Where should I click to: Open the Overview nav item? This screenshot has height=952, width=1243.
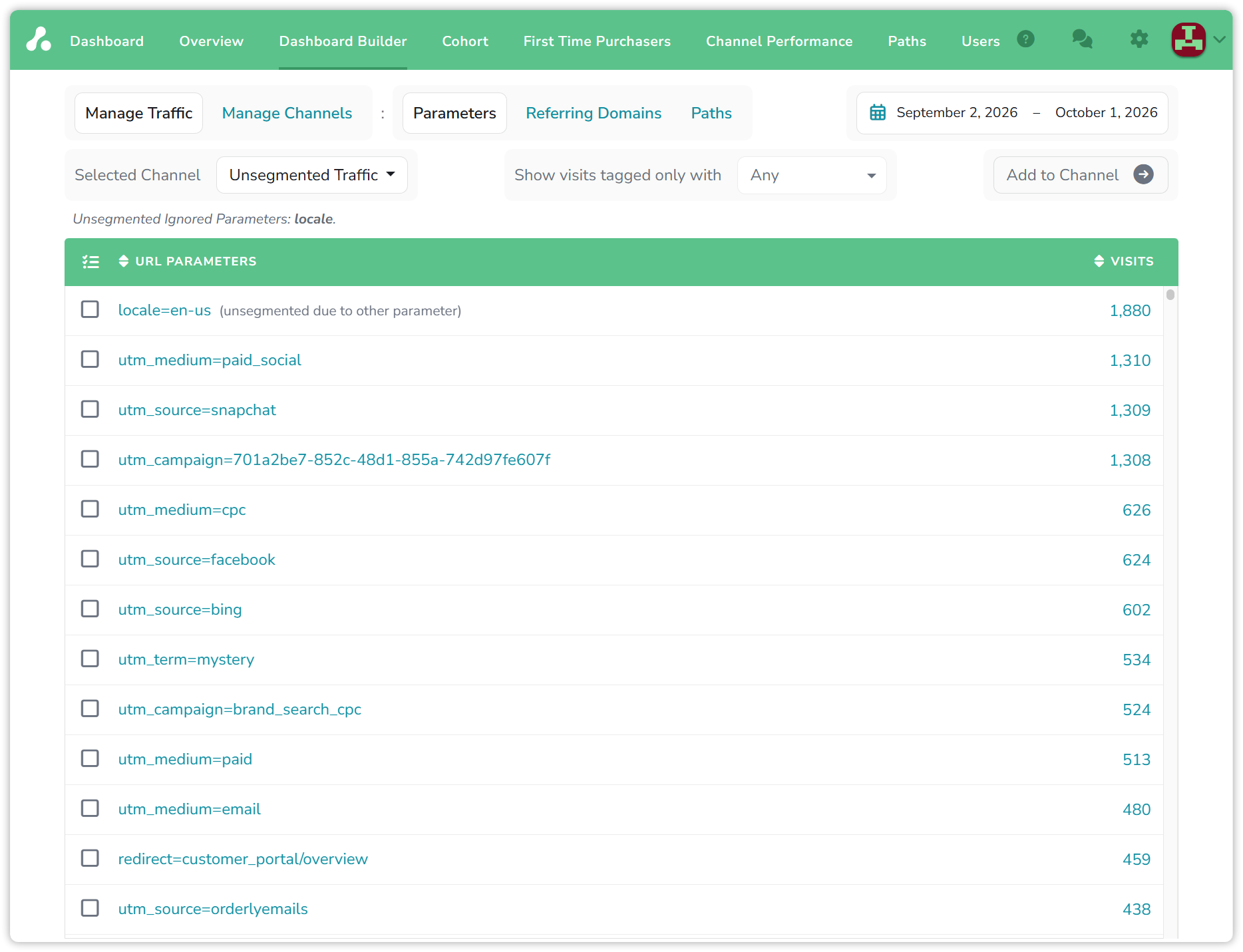pyautogui.click(x=212, y=41)
